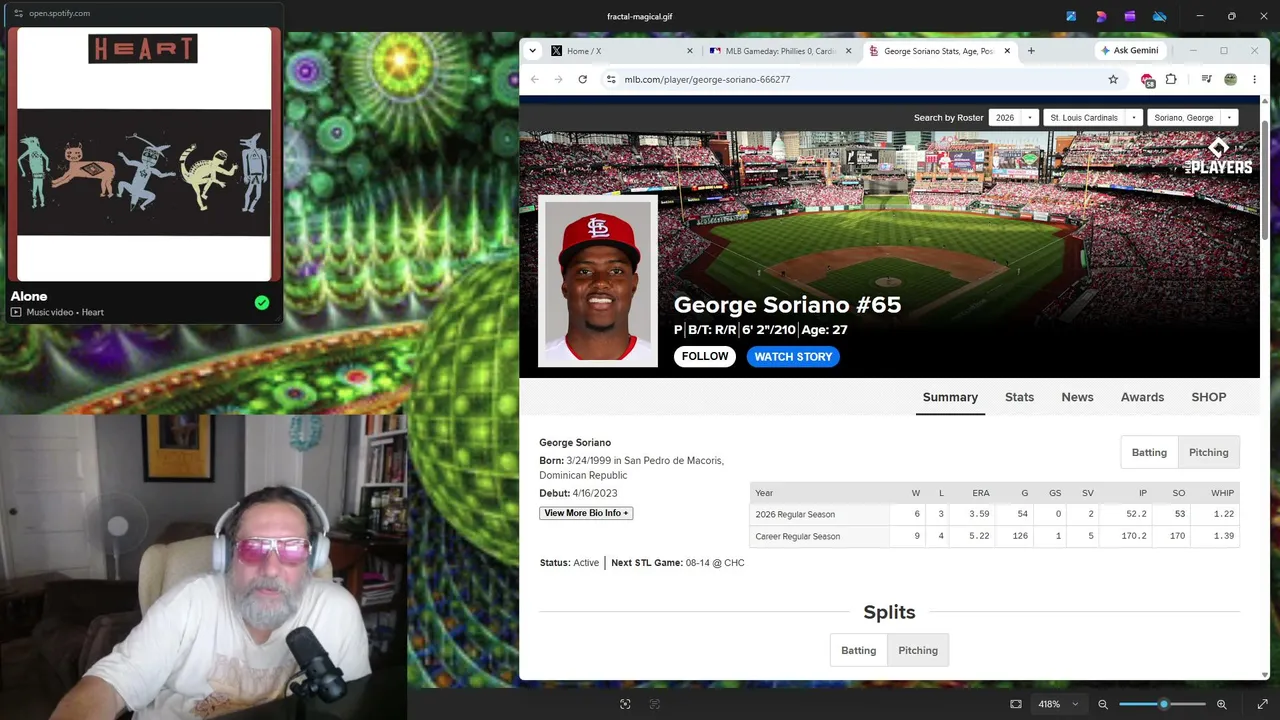Click the red extension icon with badge
1280x720 pixels.
point(1147,80)
